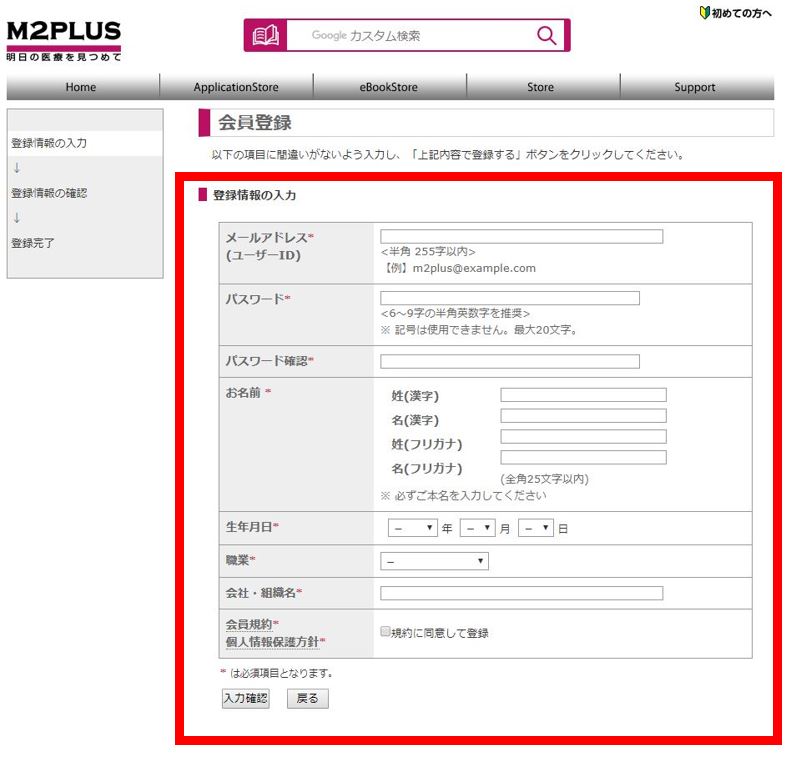
Task: Click the 名(フリガナ) name field
Action: pos(584,457)
